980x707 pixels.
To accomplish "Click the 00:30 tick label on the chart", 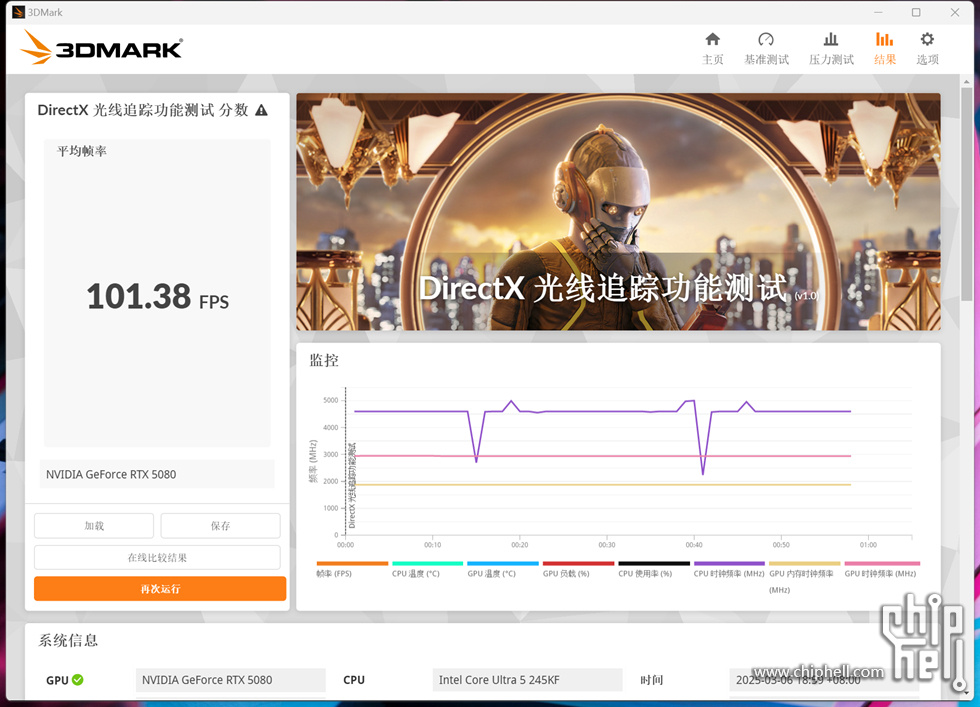I will pos(606,545).
